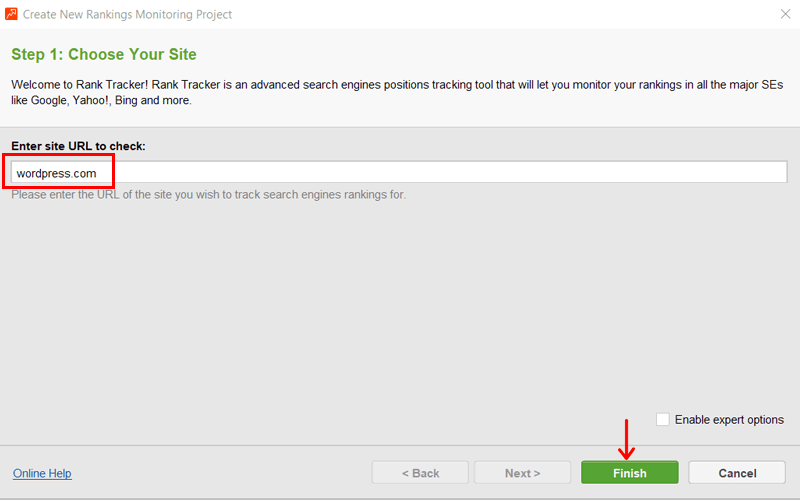
Task: Click the 'Step 1: Choose Your Site' heading
Action: point(104,54)
